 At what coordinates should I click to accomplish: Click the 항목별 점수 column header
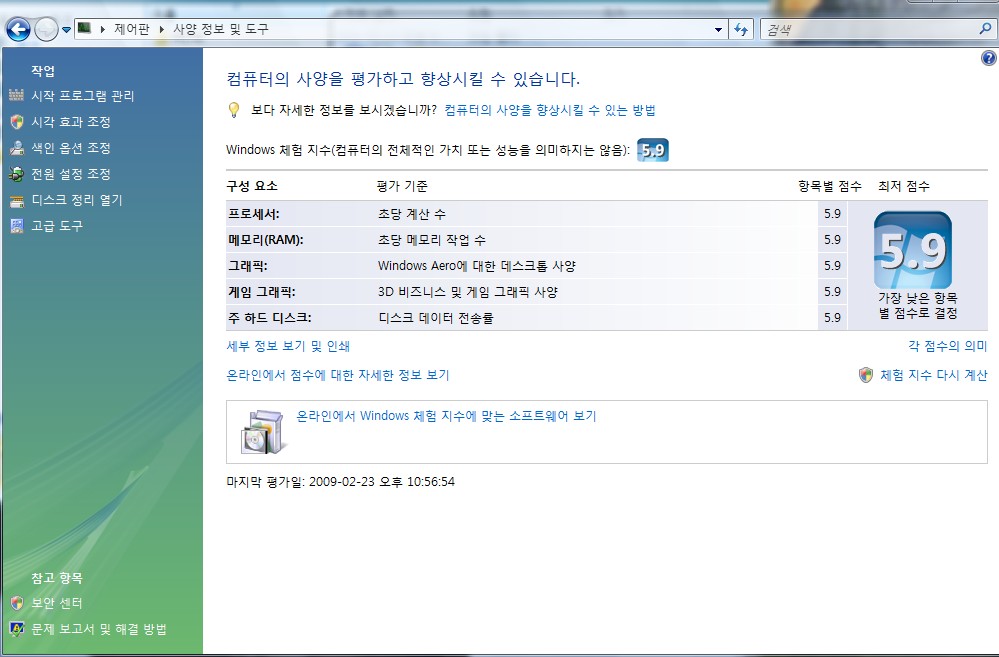(x=830, y=186)
